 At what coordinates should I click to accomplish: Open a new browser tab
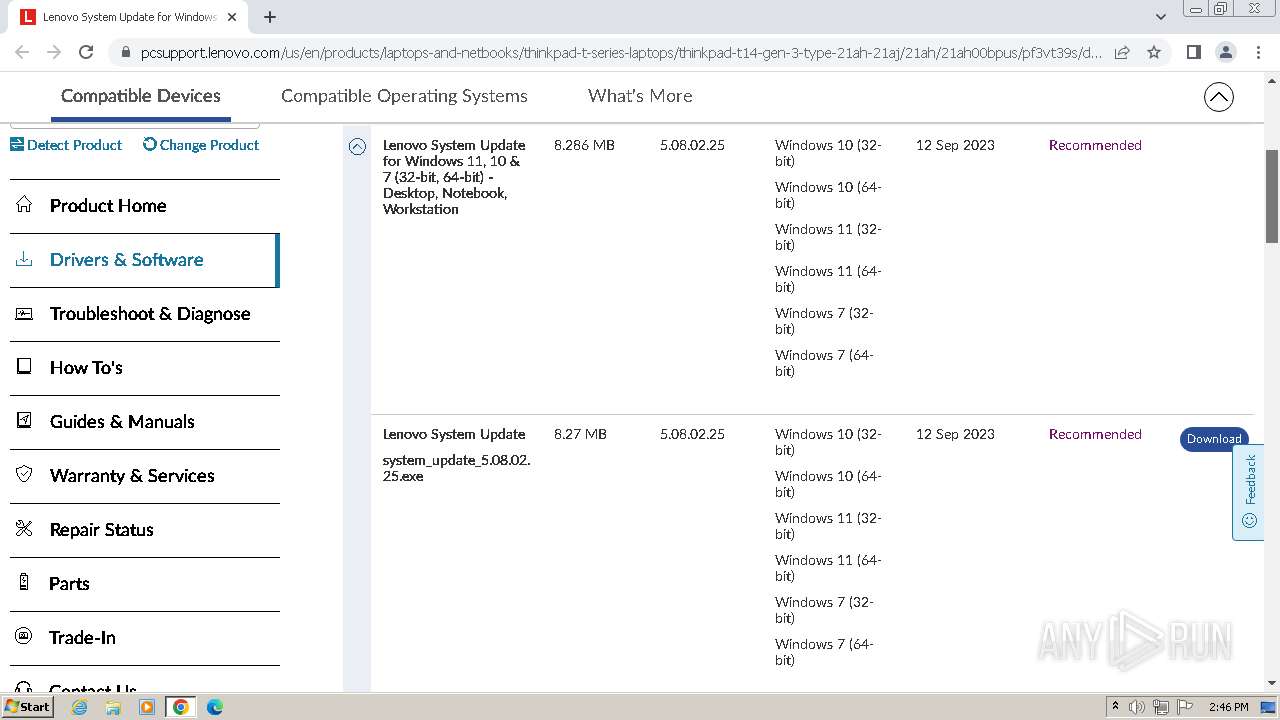[270, 17]
